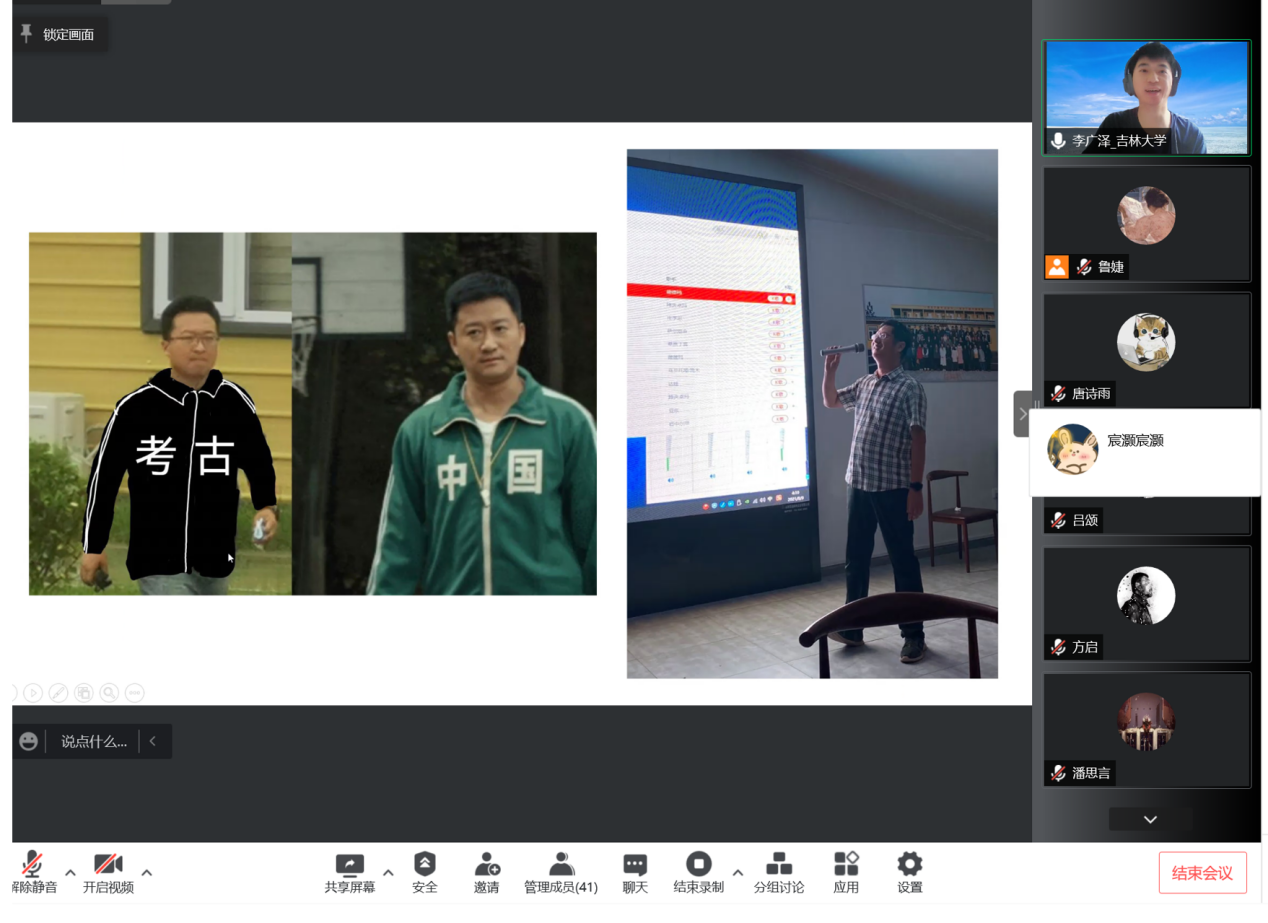Open Manage Members (管理成员) panel

(561, 865)
